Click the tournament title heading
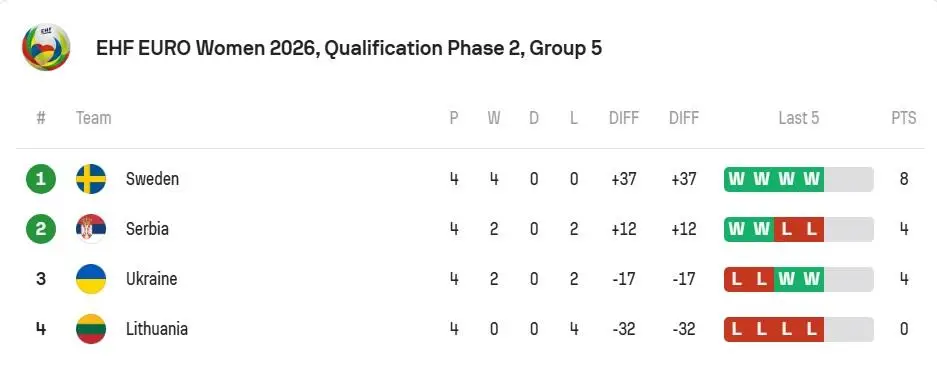The width and height of the screenshot is (937, 367). [349, 48]
